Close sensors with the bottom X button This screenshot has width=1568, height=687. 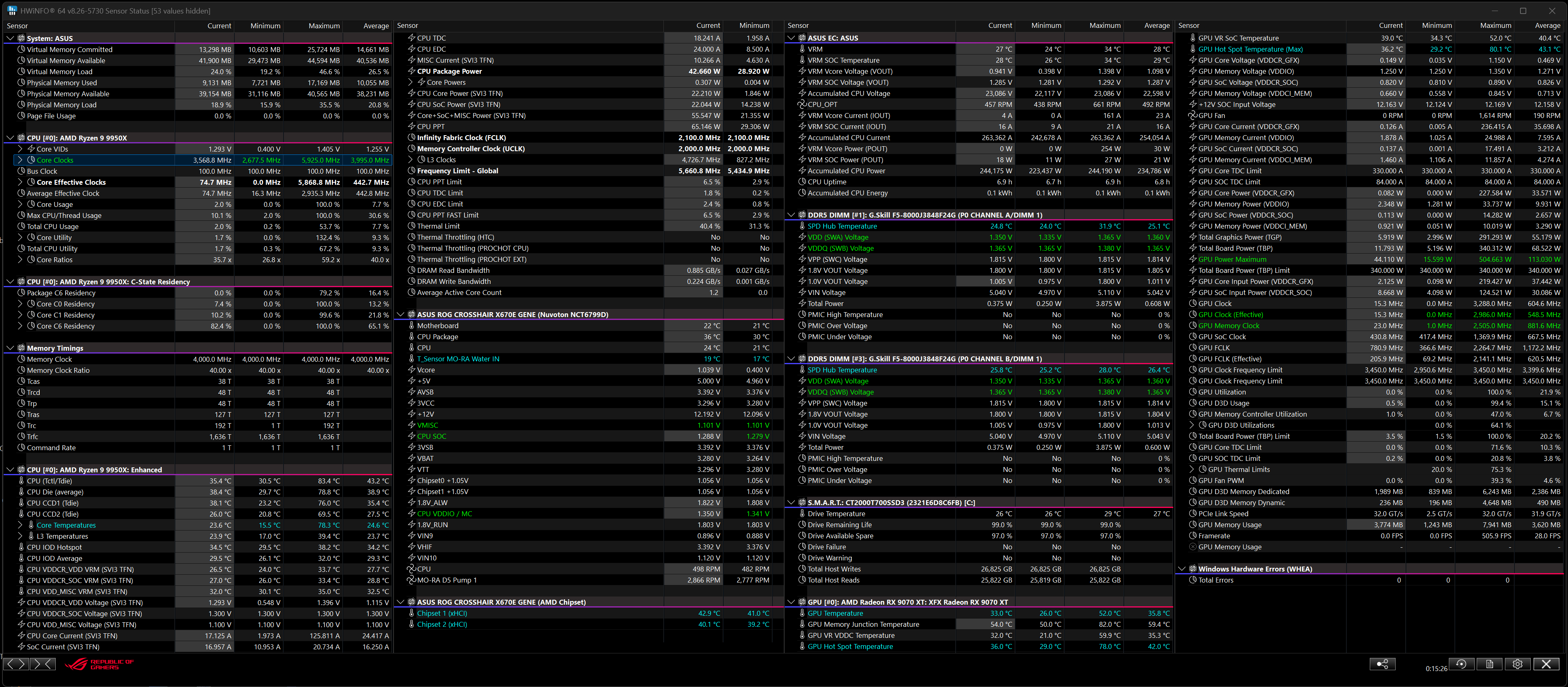coord(1546,664)
